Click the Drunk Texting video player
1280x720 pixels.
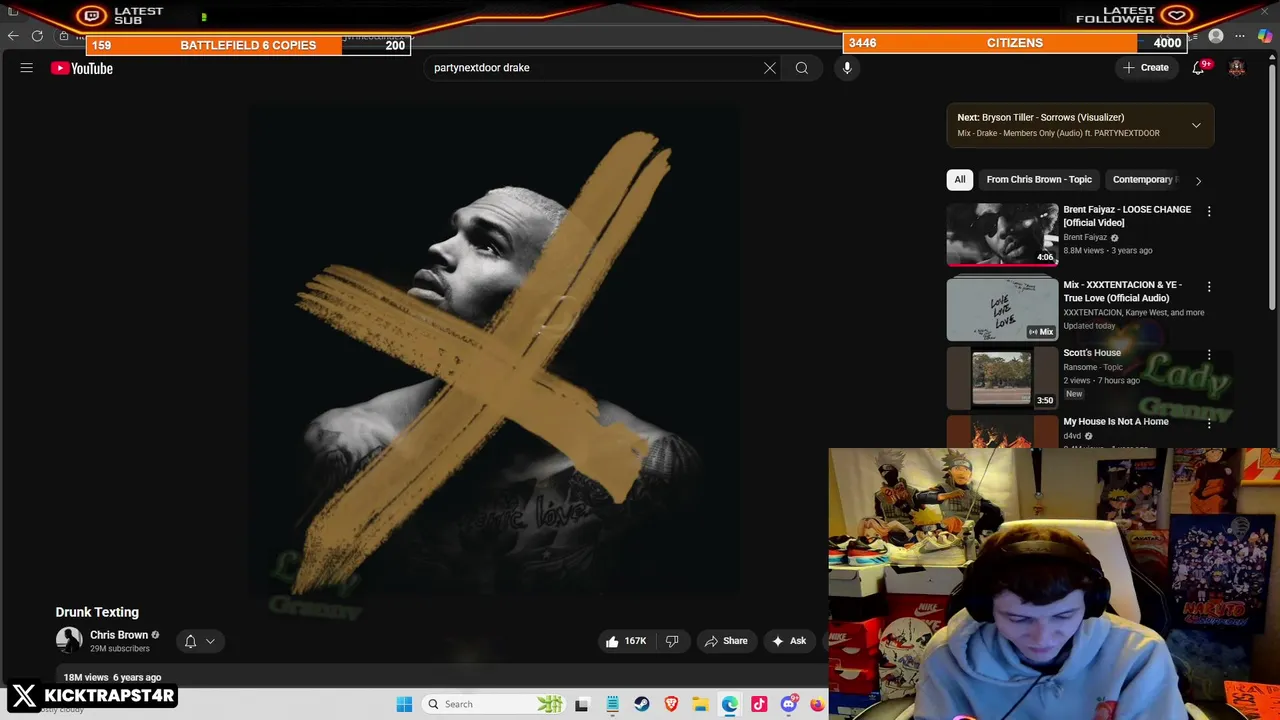click(x=495, y=350)
